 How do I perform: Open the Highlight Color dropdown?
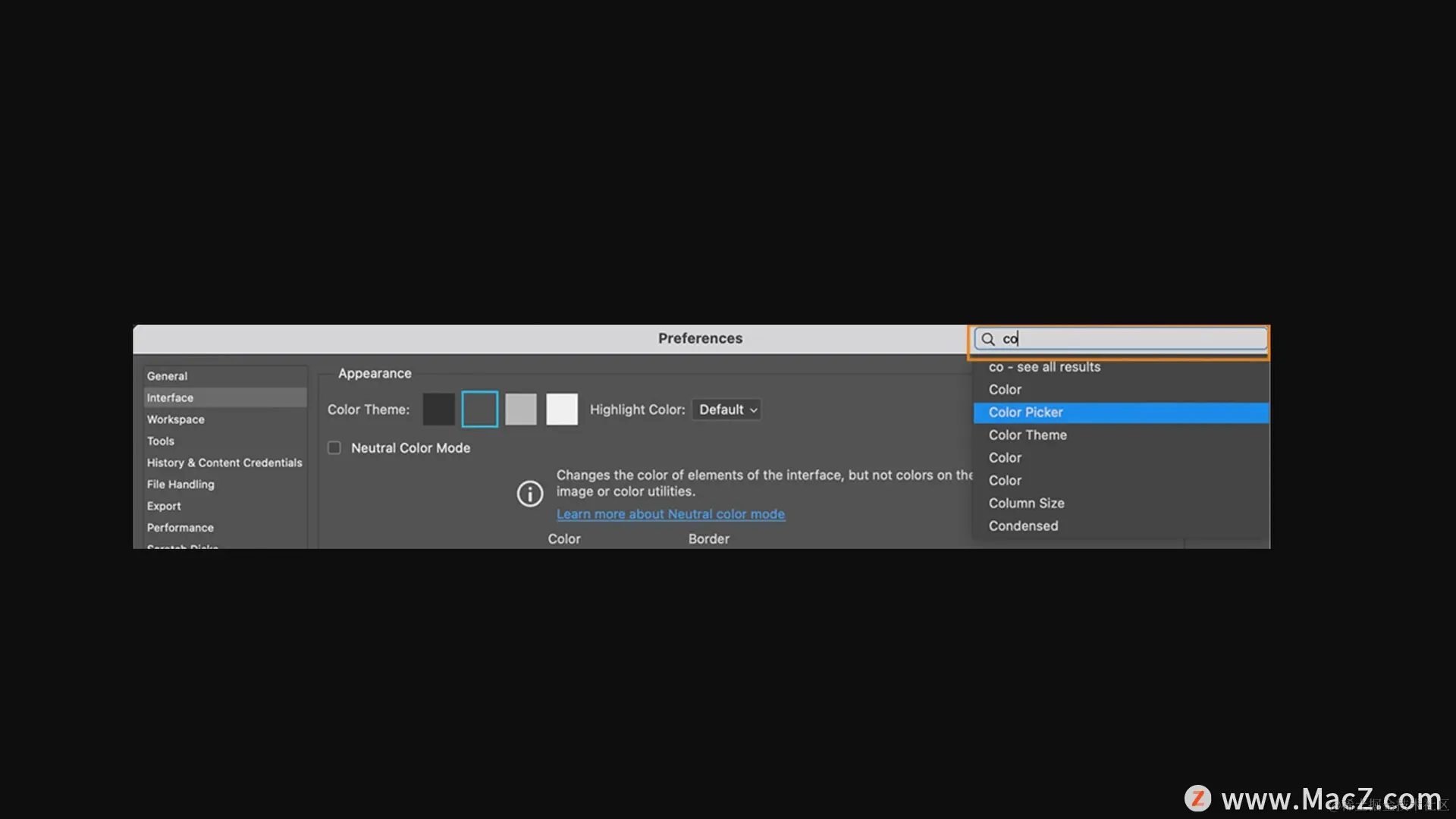click(x=726, y=409)
